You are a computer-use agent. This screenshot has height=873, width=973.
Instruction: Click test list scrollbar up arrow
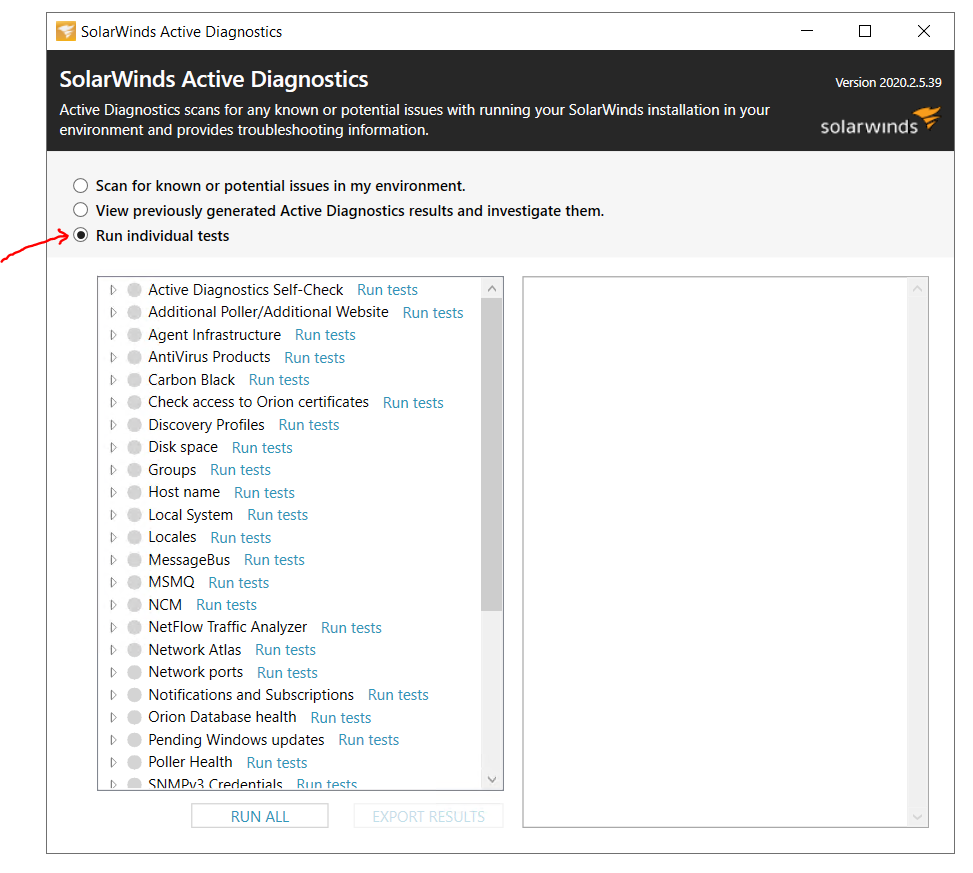click(491, 289)
